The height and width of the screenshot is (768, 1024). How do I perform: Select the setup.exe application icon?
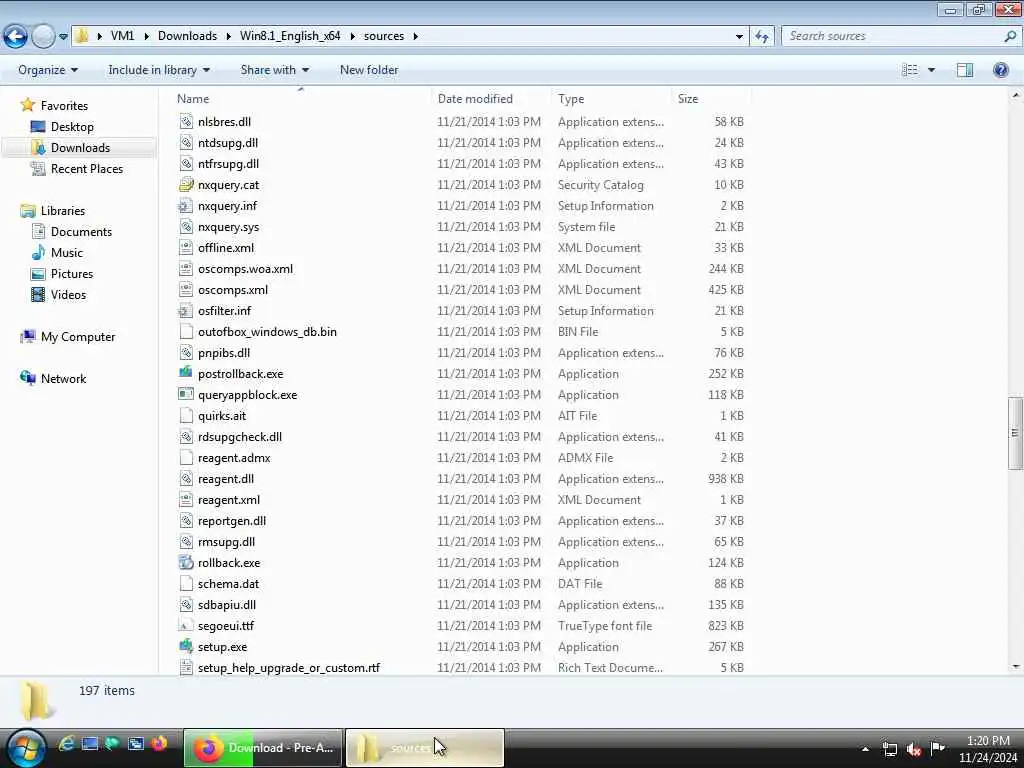point(186,647)
